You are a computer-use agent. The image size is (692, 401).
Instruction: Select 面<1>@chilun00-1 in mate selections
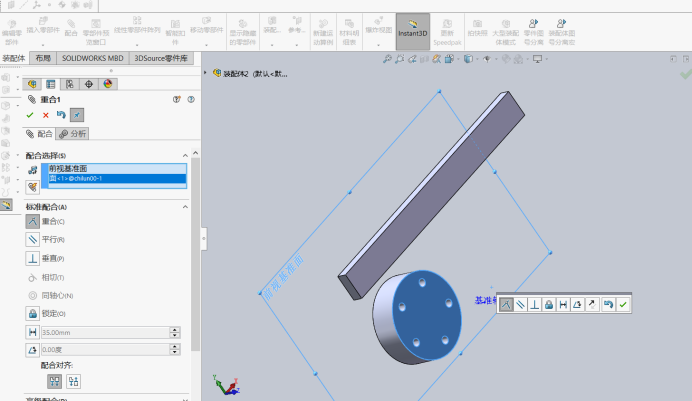[x=117, y=178]
